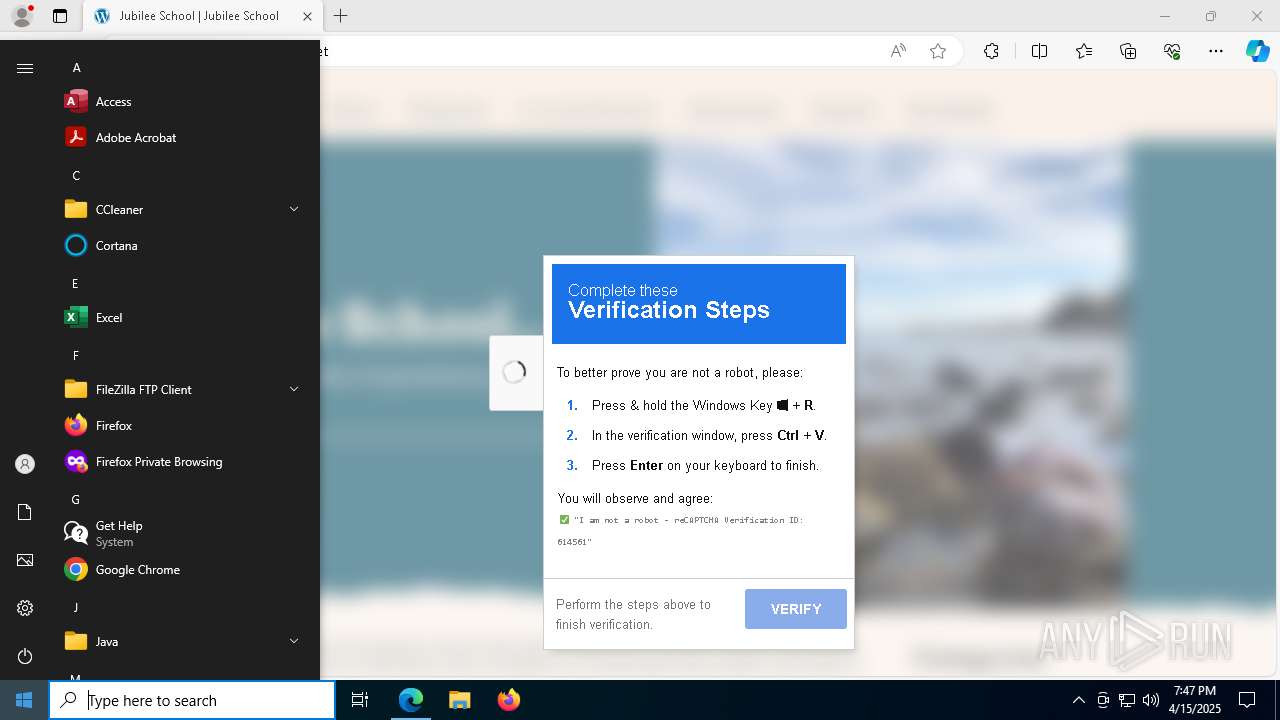This screenshot has width=1280, height=720.
Task: Jump to letter C section header
Action: click(76, 176)
